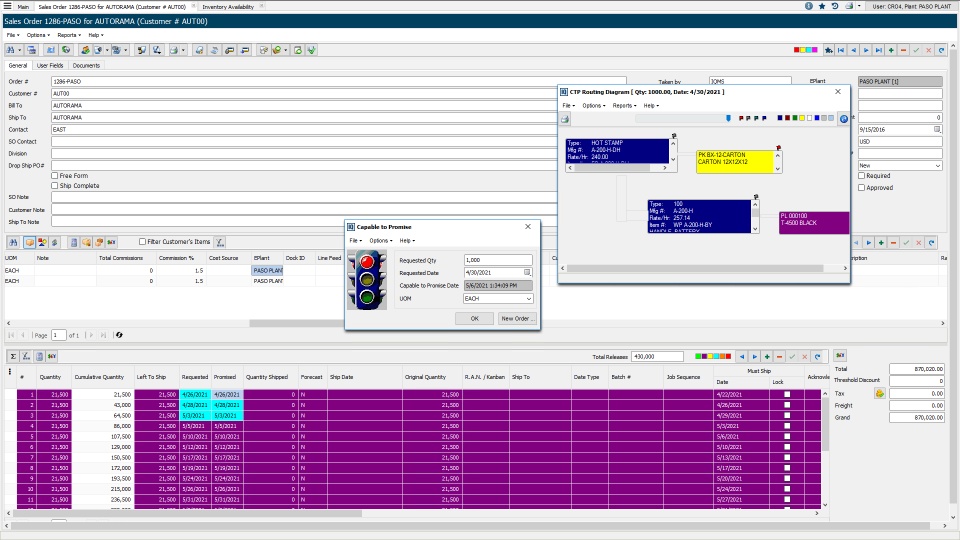Click the green checkmark icon in main toolbar

312,50
